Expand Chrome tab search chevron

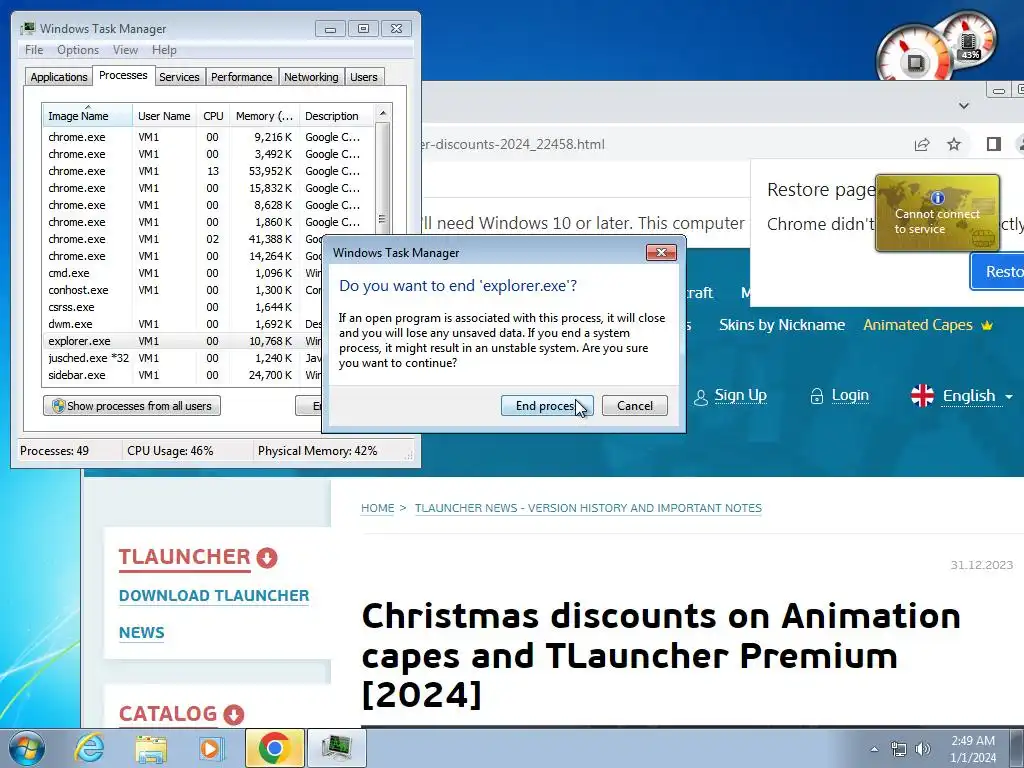(x=964, y=106)
